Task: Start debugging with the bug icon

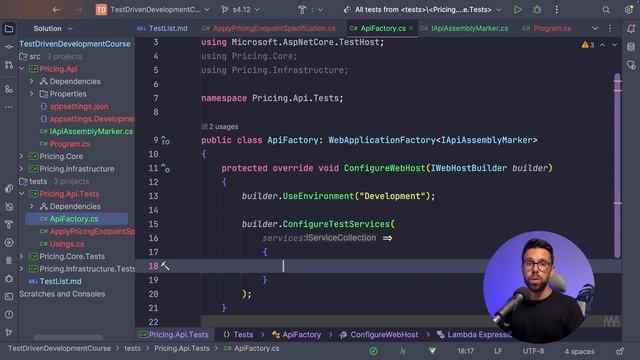Action: (x=537, y=9)
